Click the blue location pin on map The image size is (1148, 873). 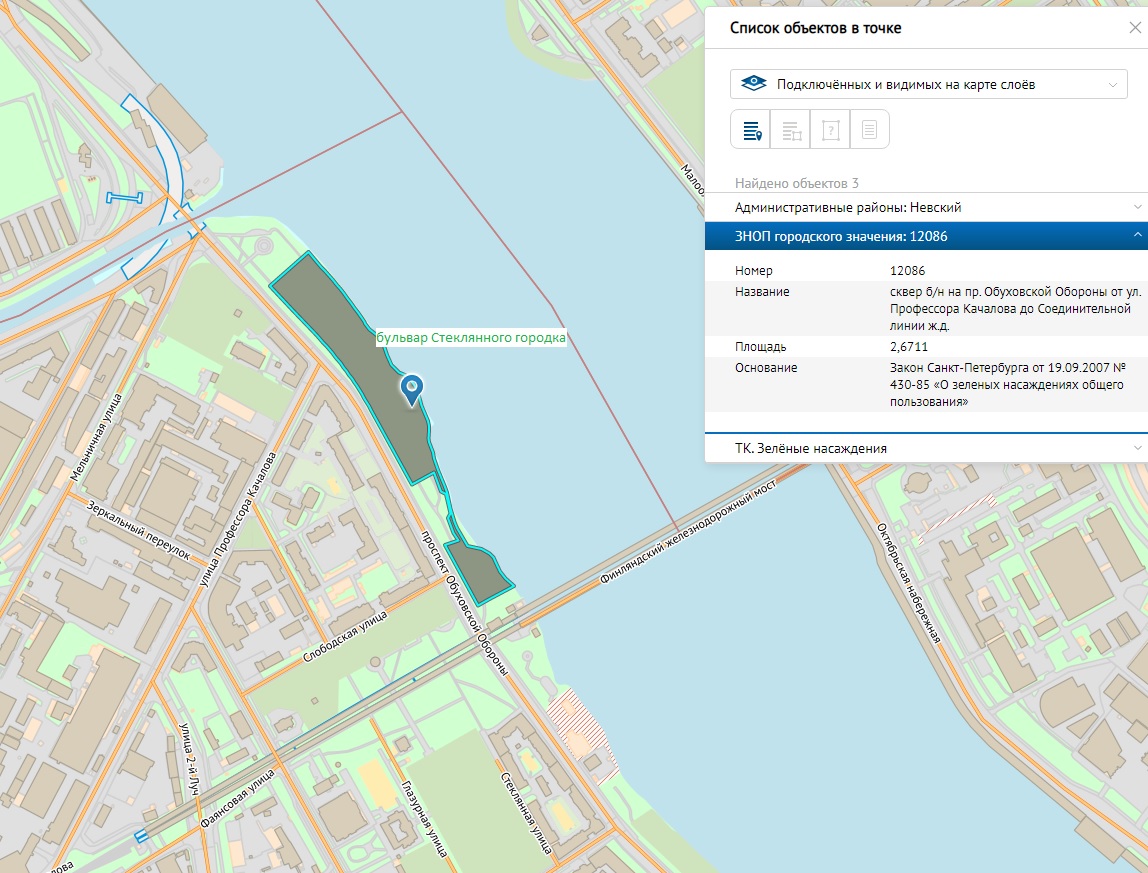tap(411, 388)
